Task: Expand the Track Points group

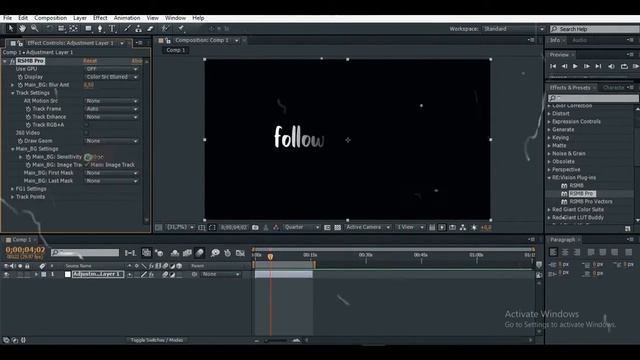Action: pos(12,197)
